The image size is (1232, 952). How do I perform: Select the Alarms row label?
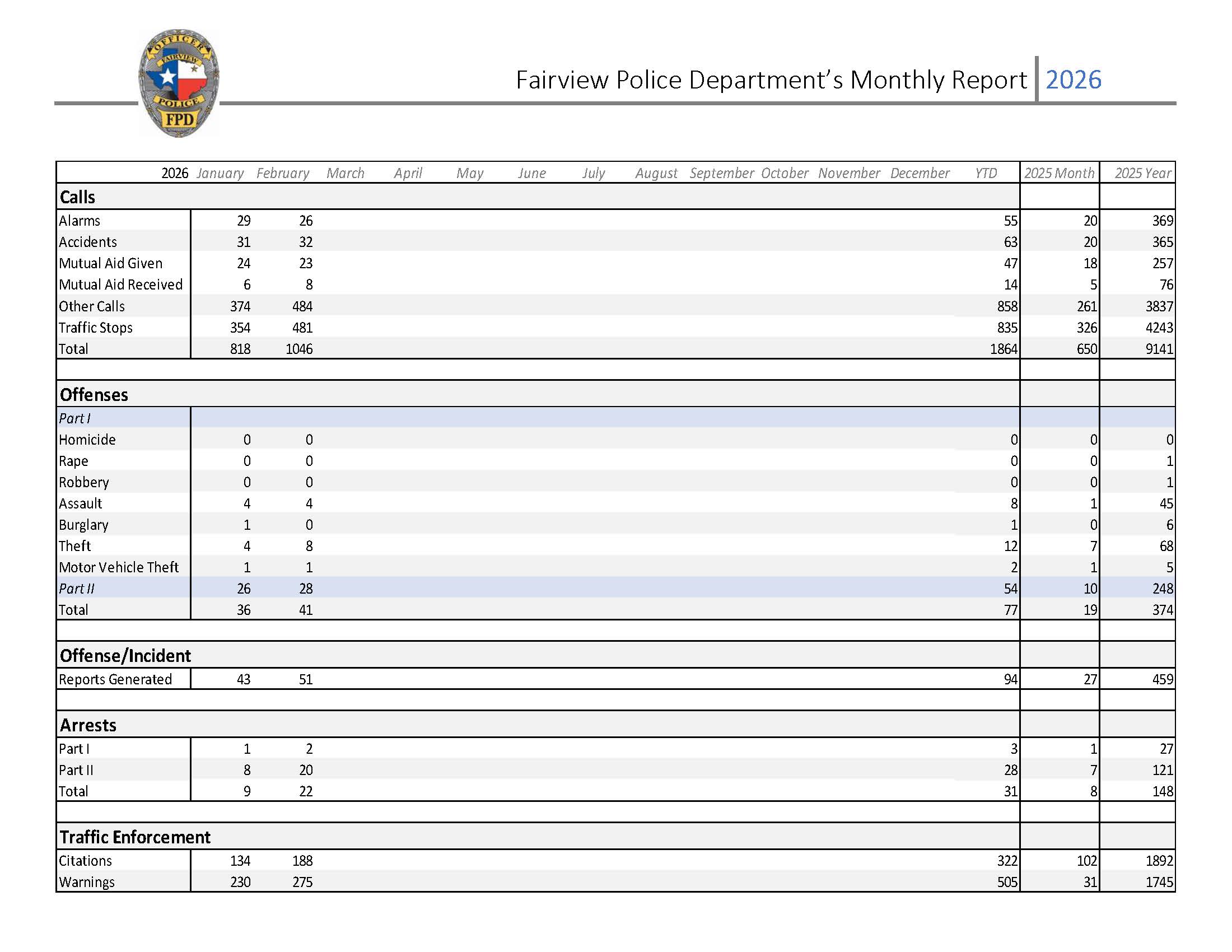click(80, 221)
